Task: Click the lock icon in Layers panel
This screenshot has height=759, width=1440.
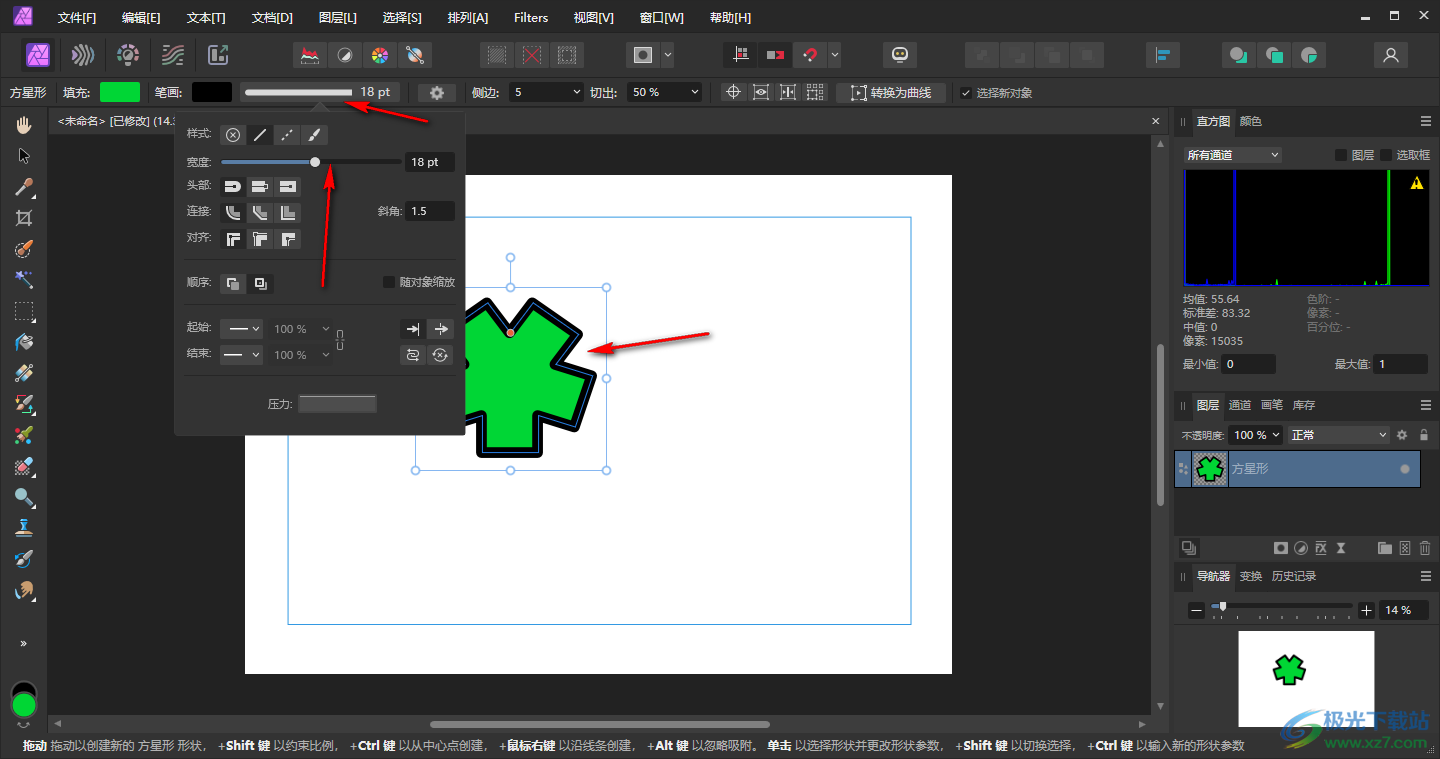Action: pos(1424,435)
